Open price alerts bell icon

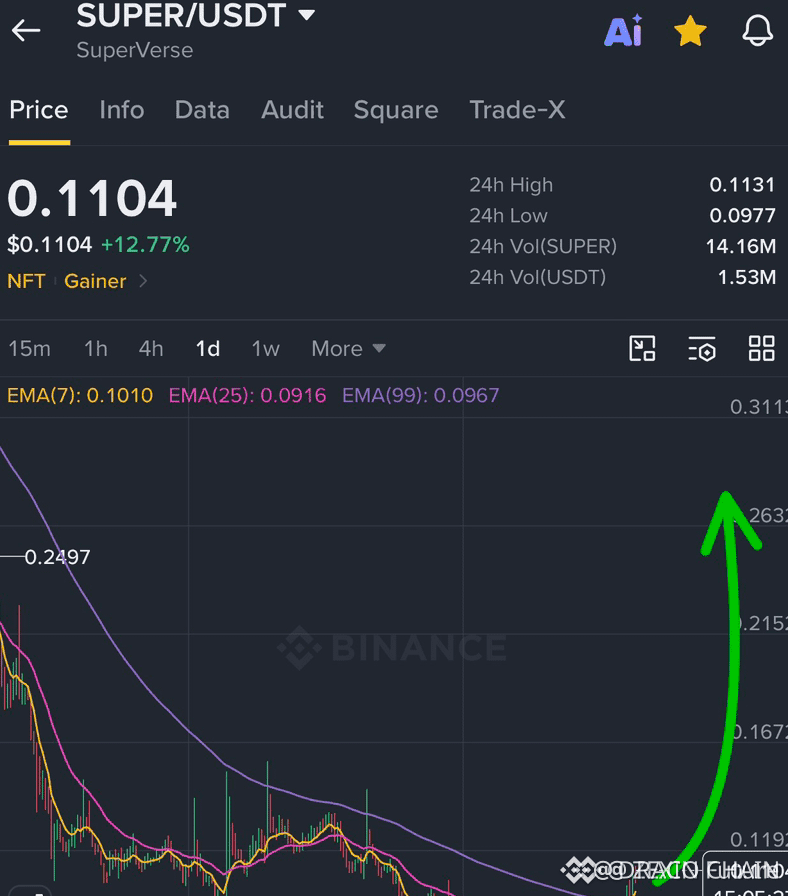tap(758, 31)
